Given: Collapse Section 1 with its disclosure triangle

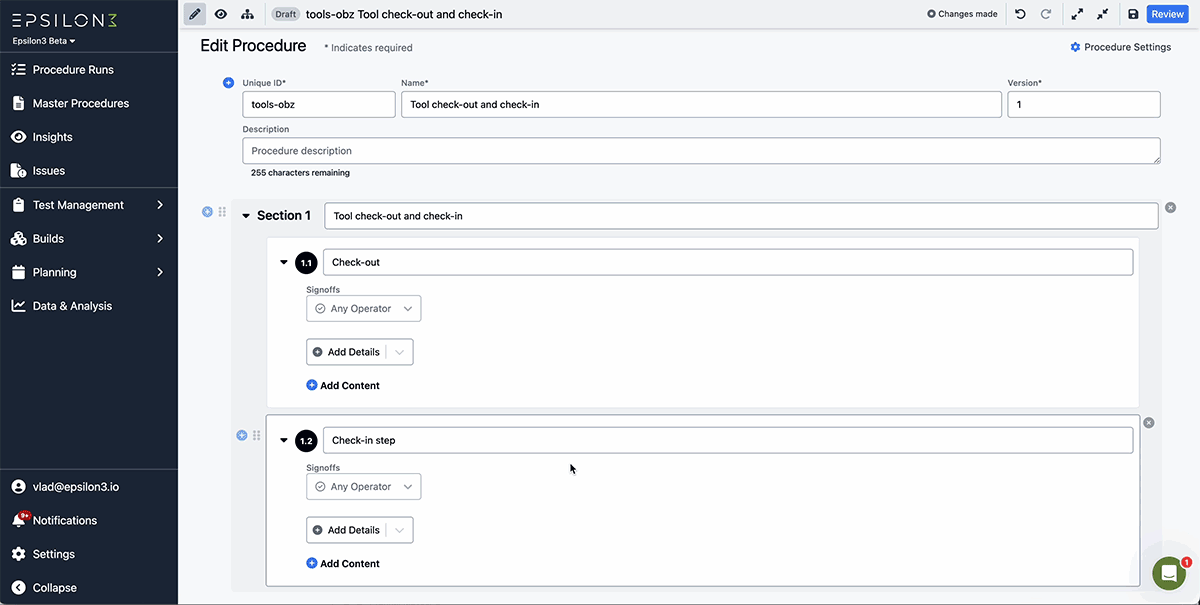Looking at the screenshot, I should 245,215.
